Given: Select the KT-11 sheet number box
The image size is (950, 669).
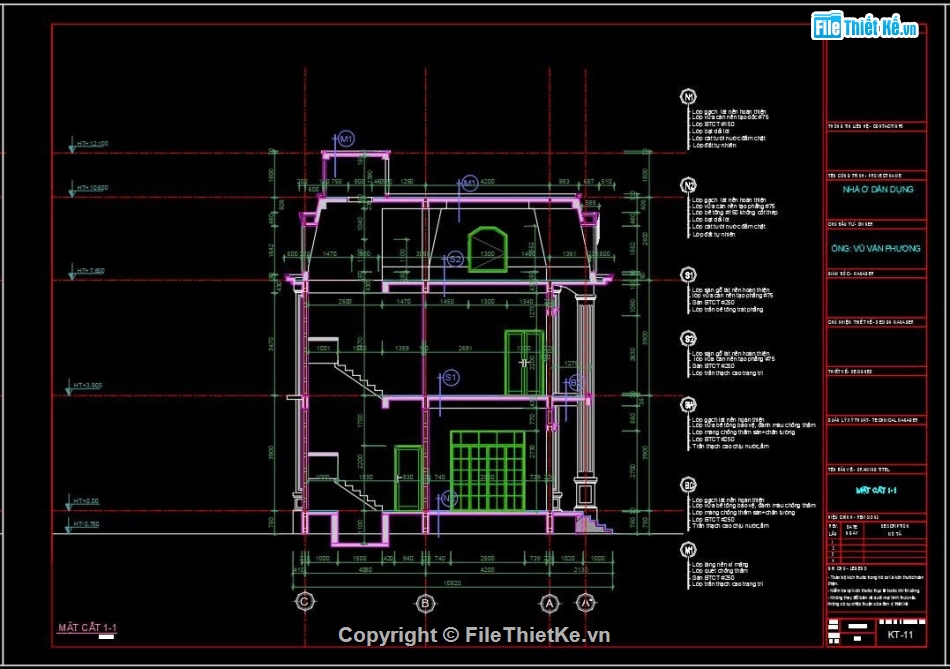Looking at the screenshot, I should point(899,634).
